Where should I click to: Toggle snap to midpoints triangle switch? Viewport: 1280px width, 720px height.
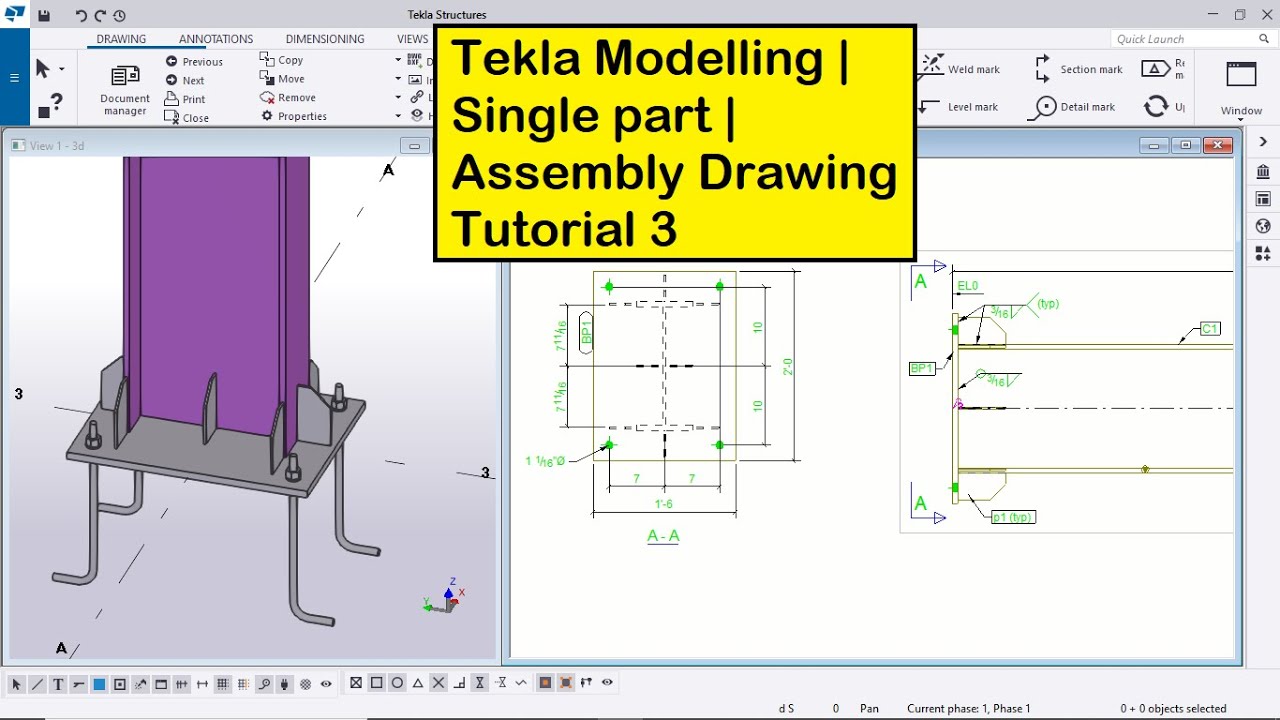click(418, 683)
